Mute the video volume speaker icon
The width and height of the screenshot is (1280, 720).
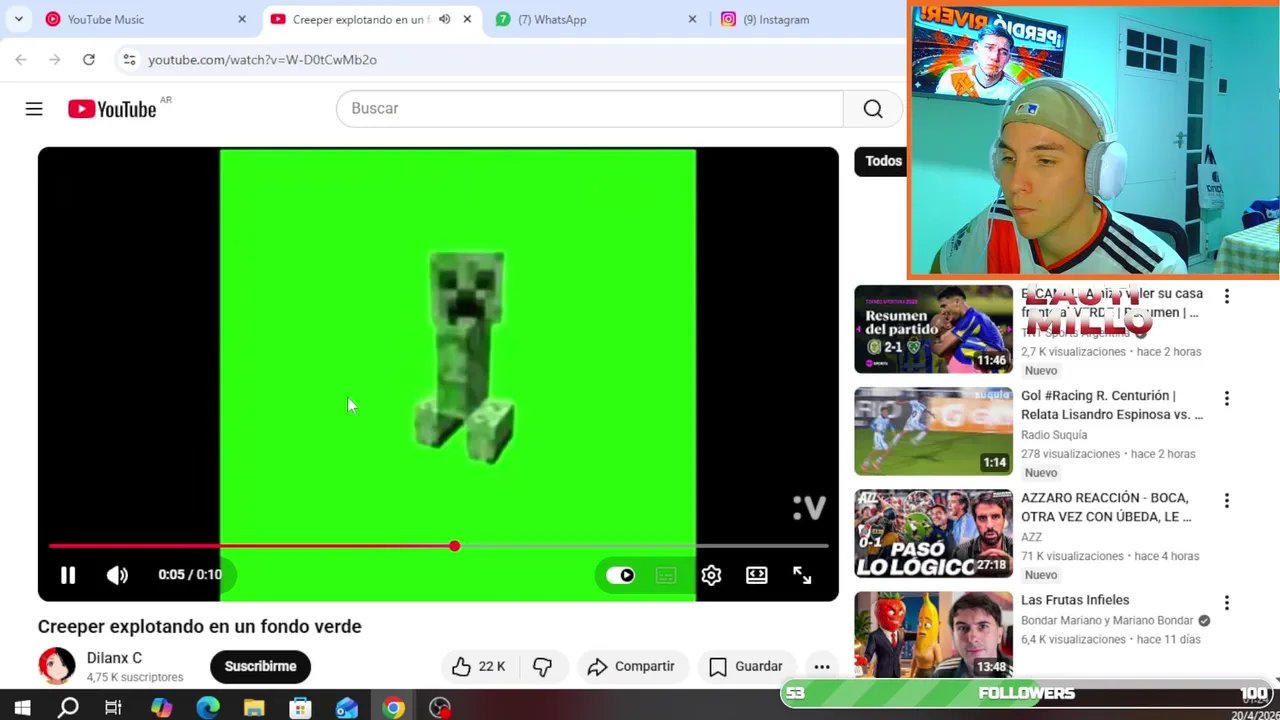pos(117,575)
